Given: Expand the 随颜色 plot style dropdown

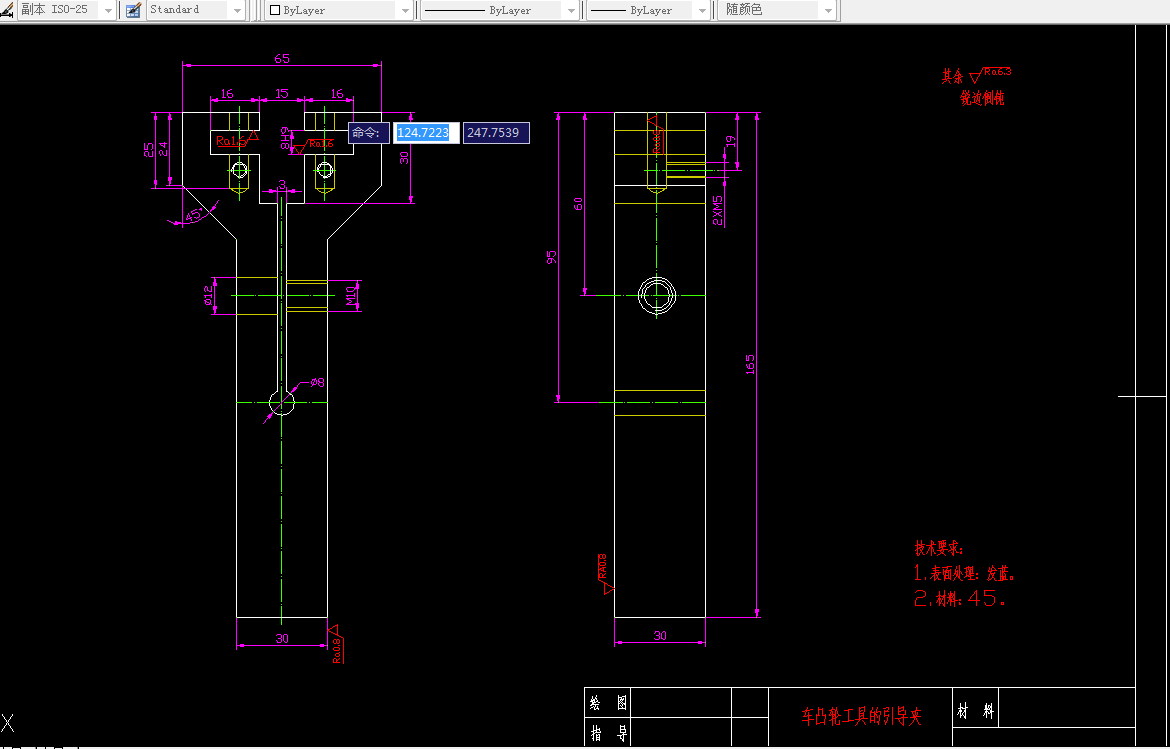Looking at the screenshot, I should (x=828, y=10).
